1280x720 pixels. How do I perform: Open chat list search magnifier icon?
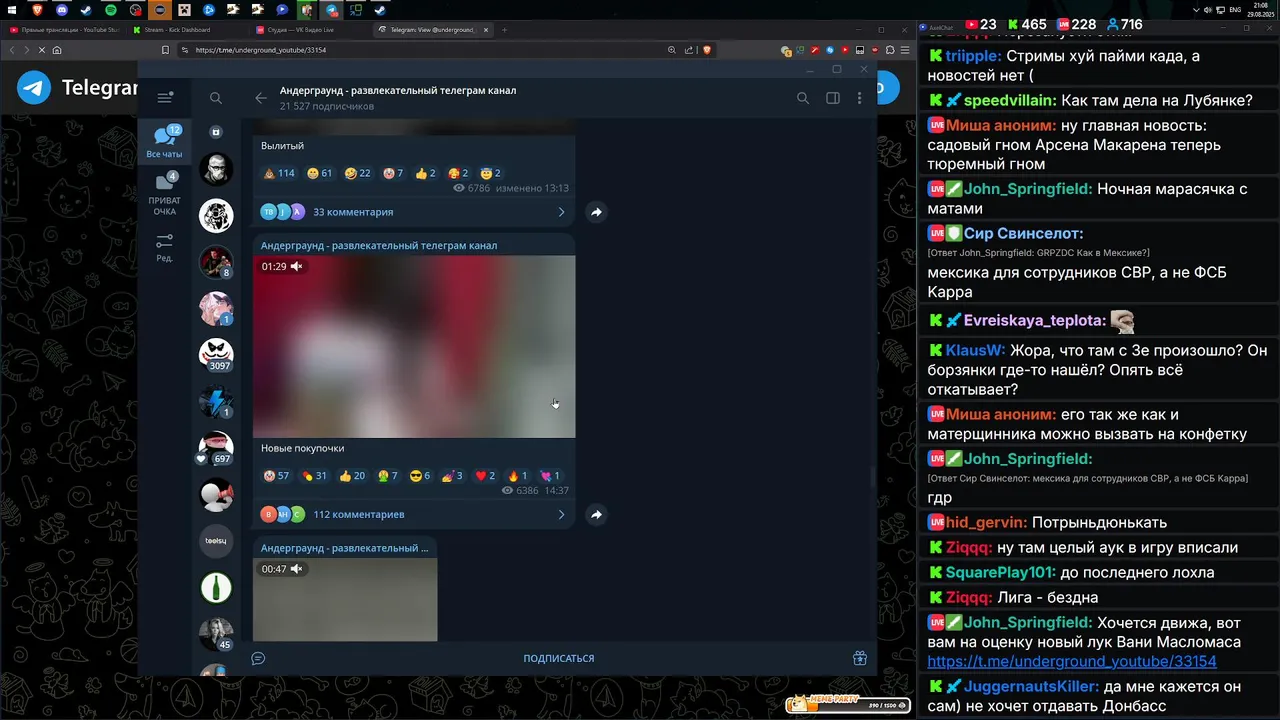point(216,98)
